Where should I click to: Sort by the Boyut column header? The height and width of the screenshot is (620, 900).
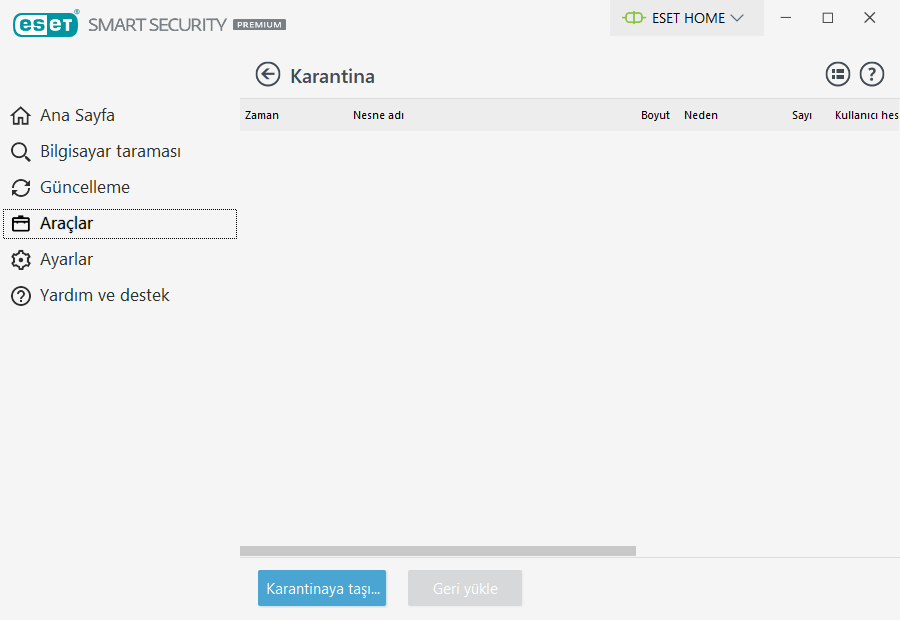(x=655, y=115)
